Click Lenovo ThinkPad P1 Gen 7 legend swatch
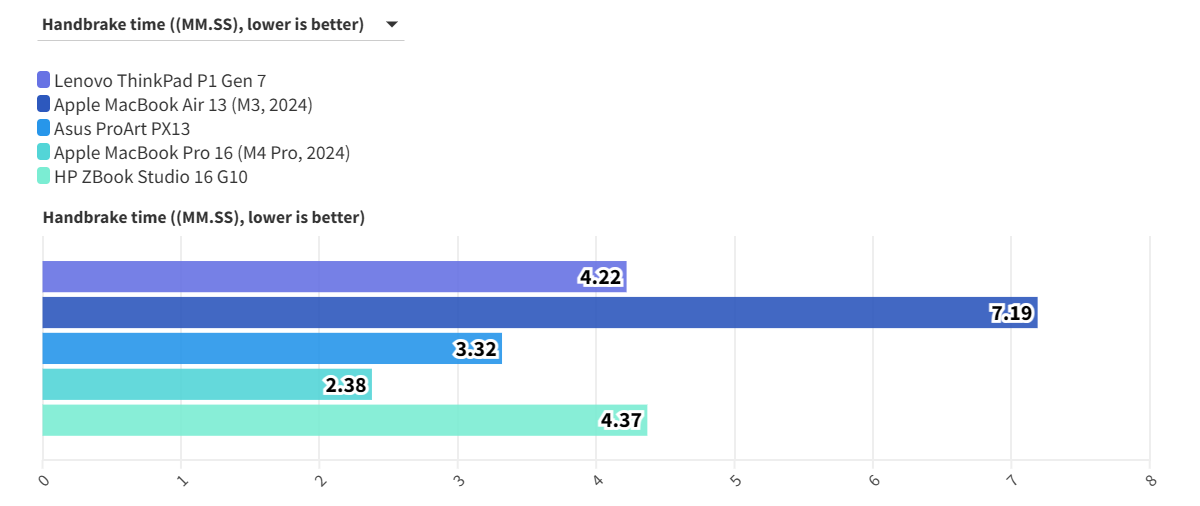 43,80
